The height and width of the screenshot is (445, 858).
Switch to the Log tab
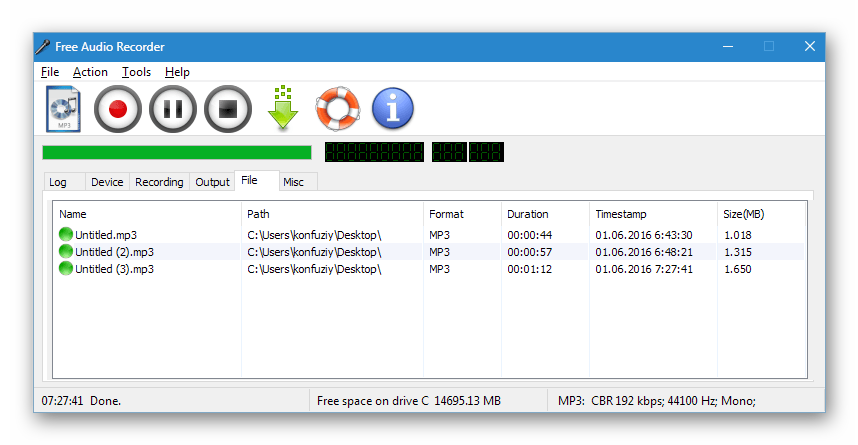(58, 182)
